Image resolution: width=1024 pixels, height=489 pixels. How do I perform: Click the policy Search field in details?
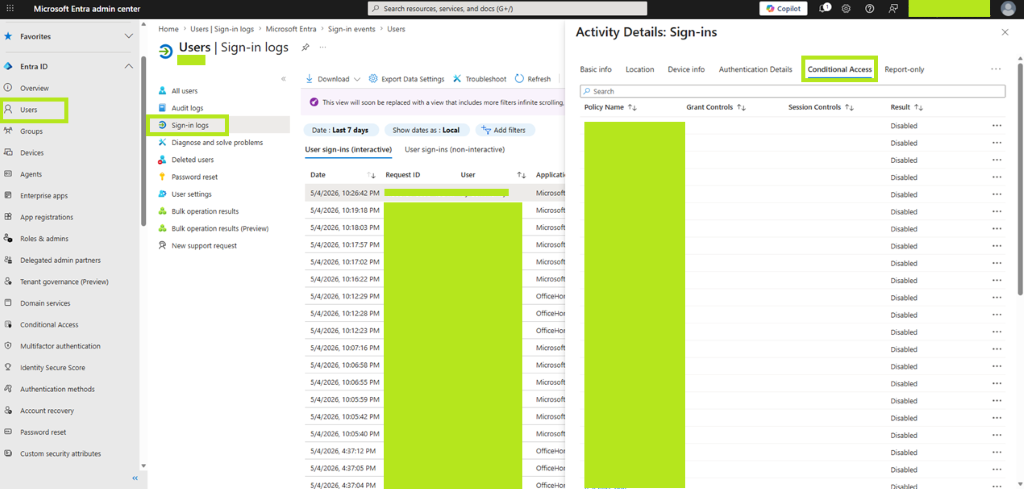(x=793, y=91)
